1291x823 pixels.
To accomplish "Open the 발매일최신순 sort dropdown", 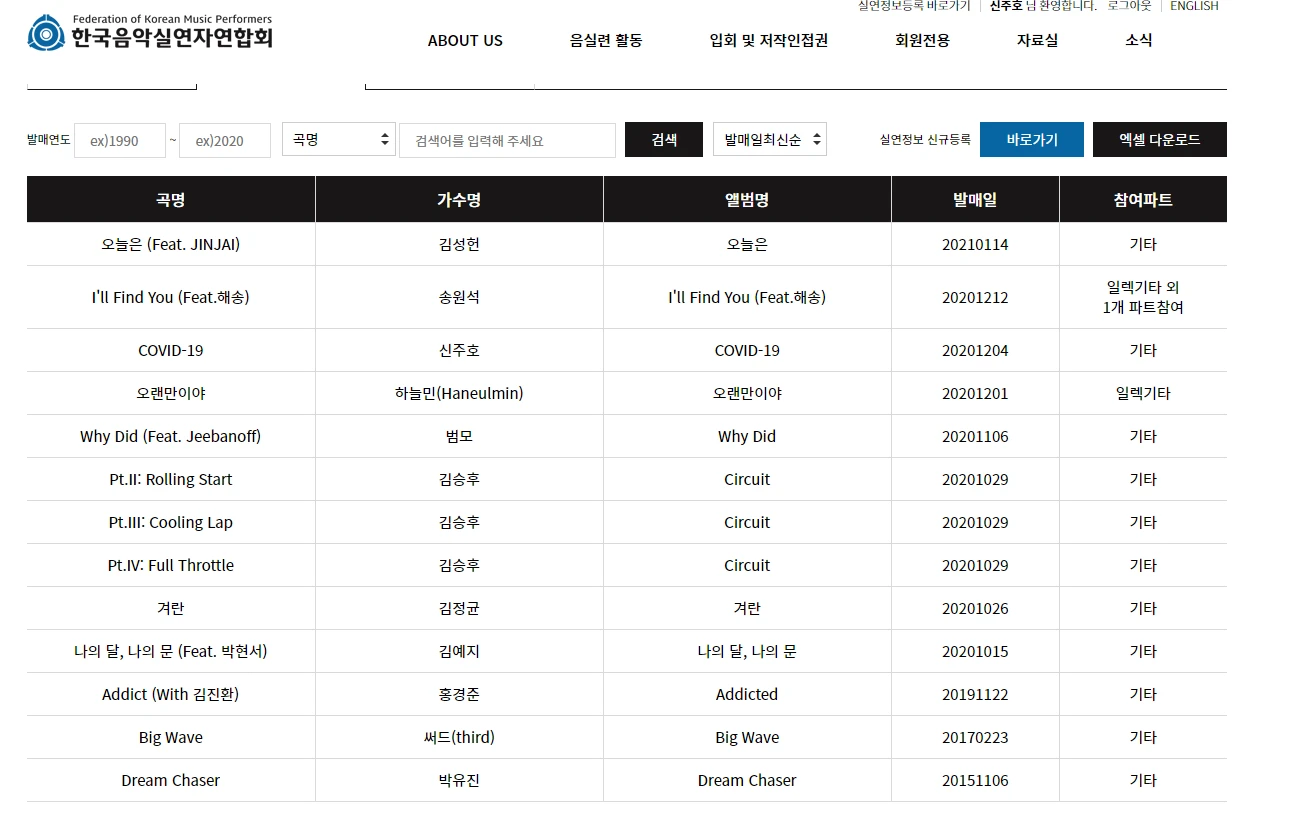I will pyautogui.click(x=770, y=140).
